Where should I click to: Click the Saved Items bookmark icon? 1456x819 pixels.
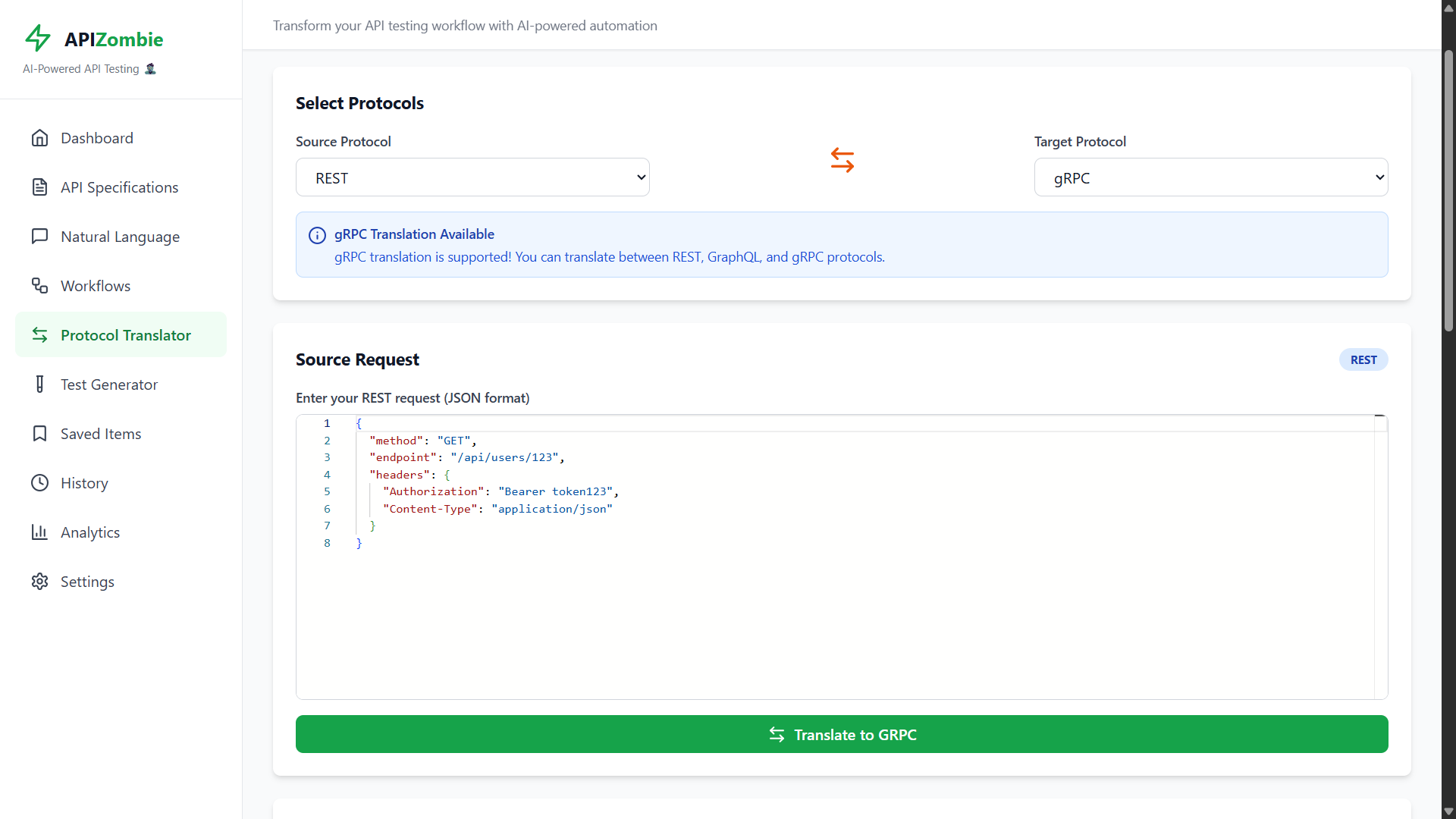click(39, 434)
